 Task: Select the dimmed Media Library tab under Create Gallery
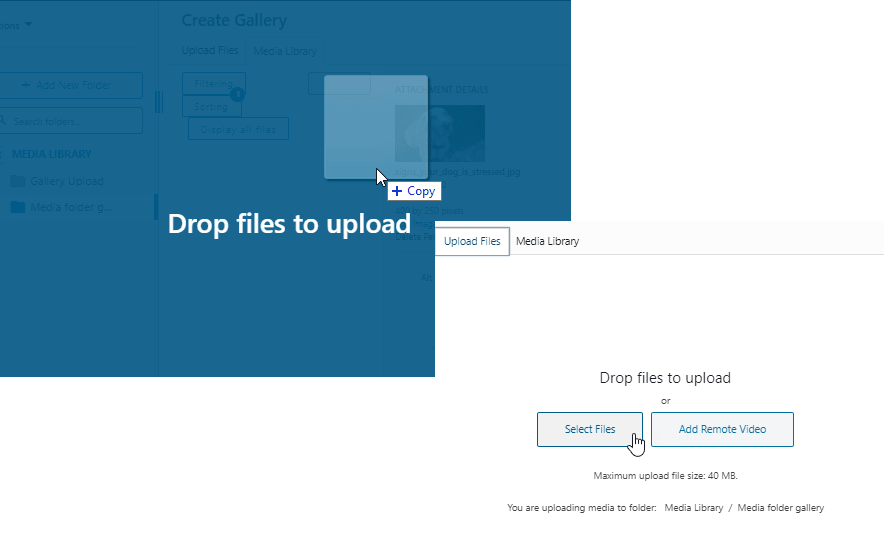[284, 51]
